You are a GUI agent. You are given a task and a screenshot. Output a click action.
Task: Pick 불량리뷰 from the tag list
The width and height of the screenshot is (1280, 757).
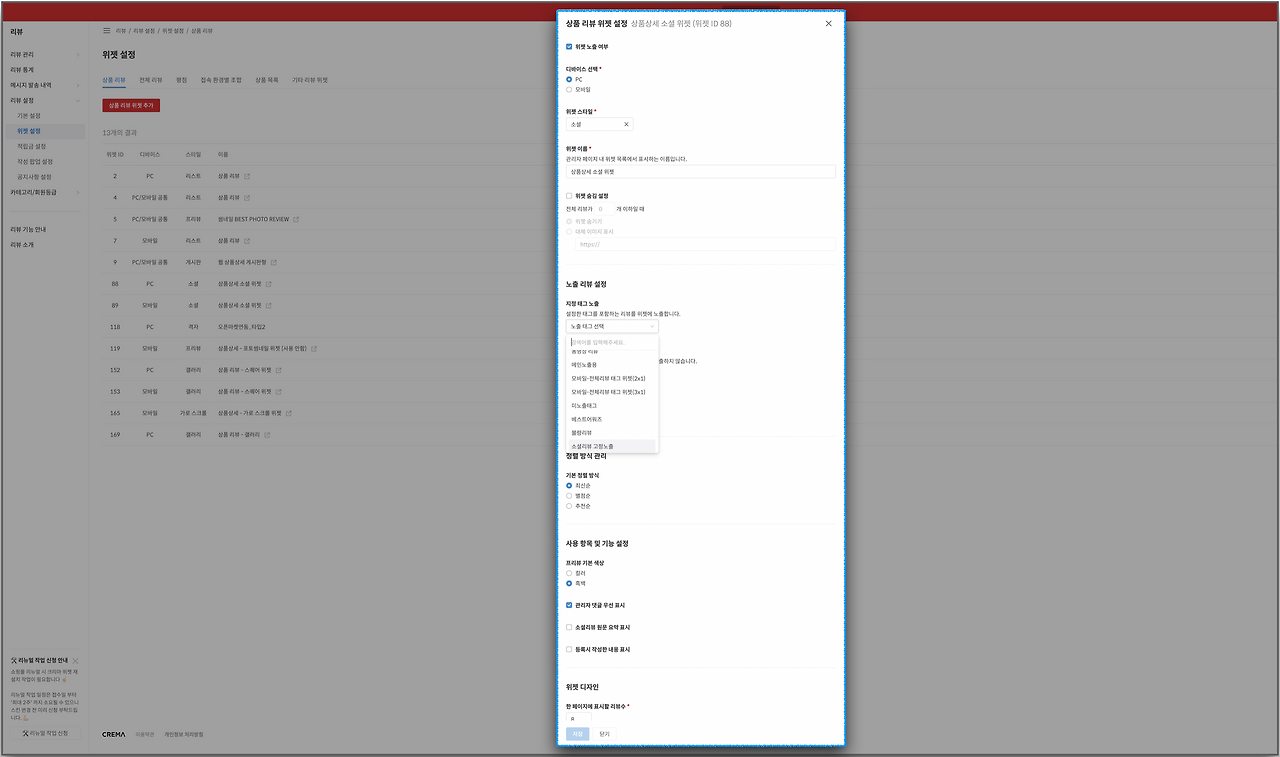612,432
